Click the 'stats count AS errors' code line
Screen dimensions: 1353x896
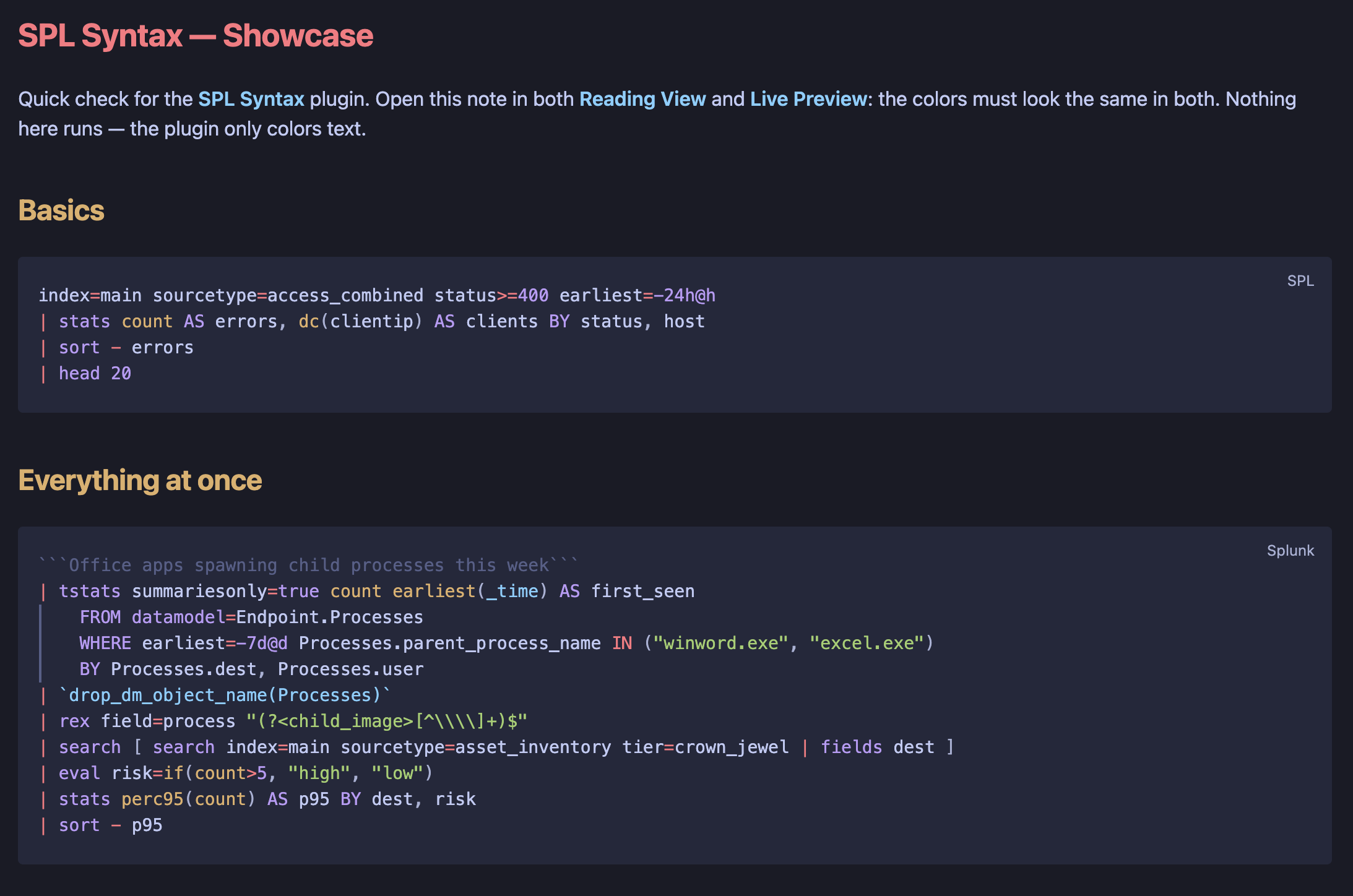pos(372,321)
